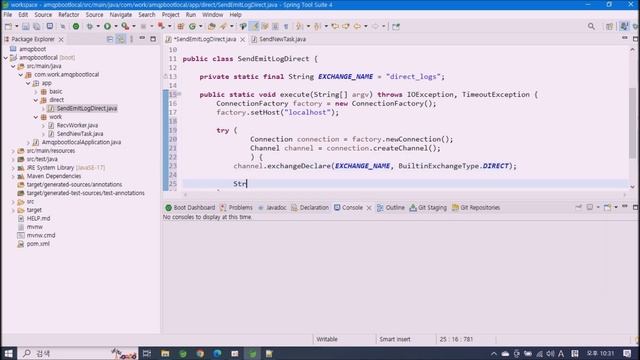Click the Open Console icon

607,207
